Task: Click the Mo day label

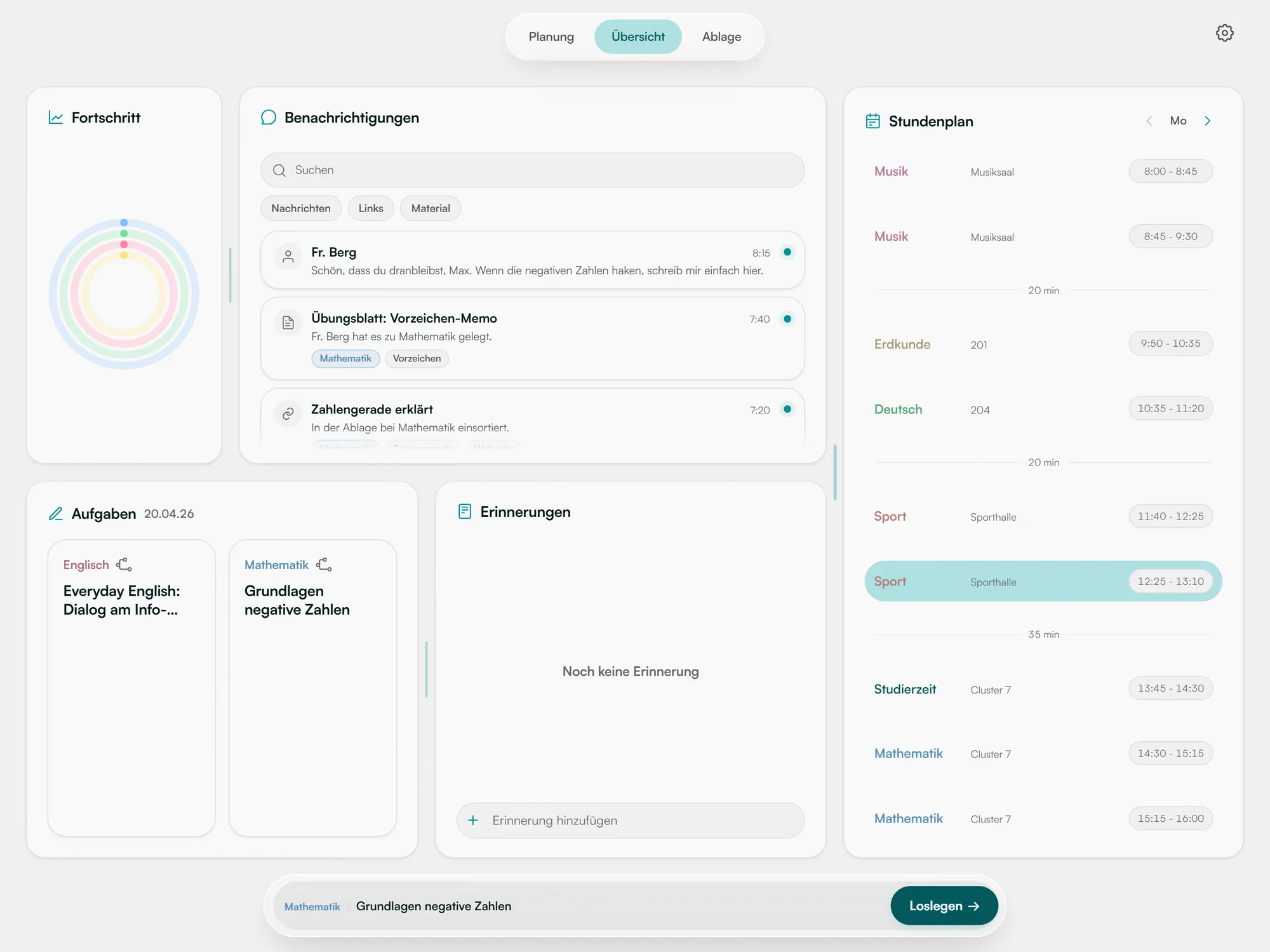Action: coord(1178,121)
